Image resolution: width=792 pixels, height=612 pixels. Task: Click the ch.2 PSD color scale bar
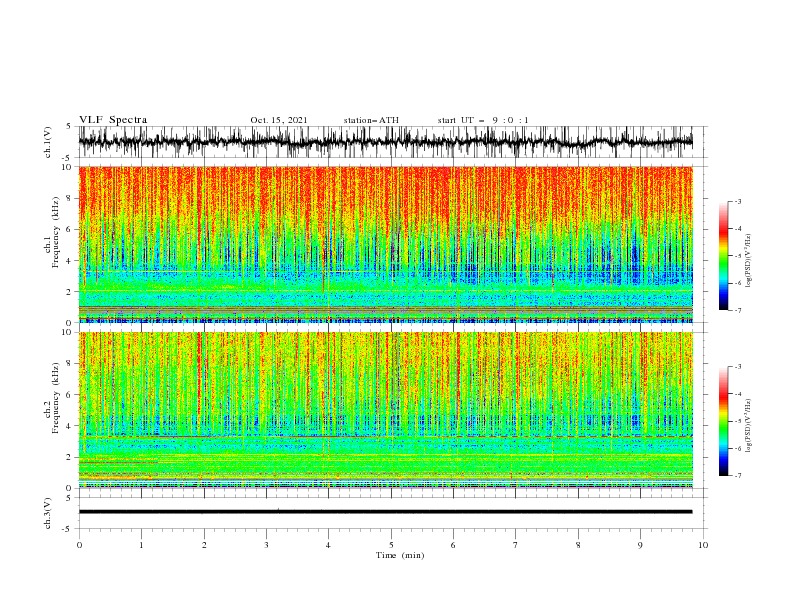coord(723,421)
